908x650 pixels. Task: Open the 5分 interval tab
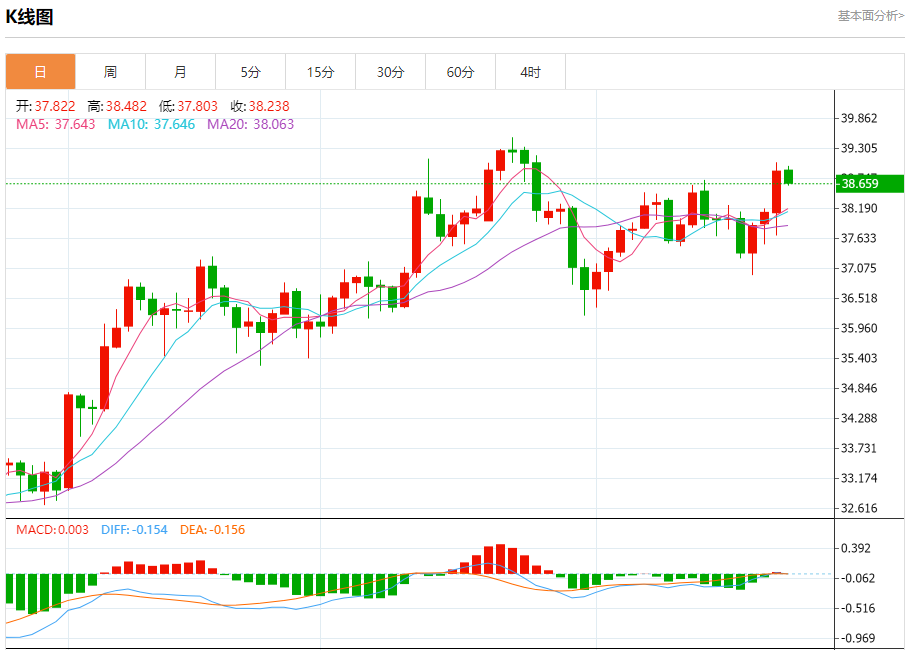tap(250, 72)
